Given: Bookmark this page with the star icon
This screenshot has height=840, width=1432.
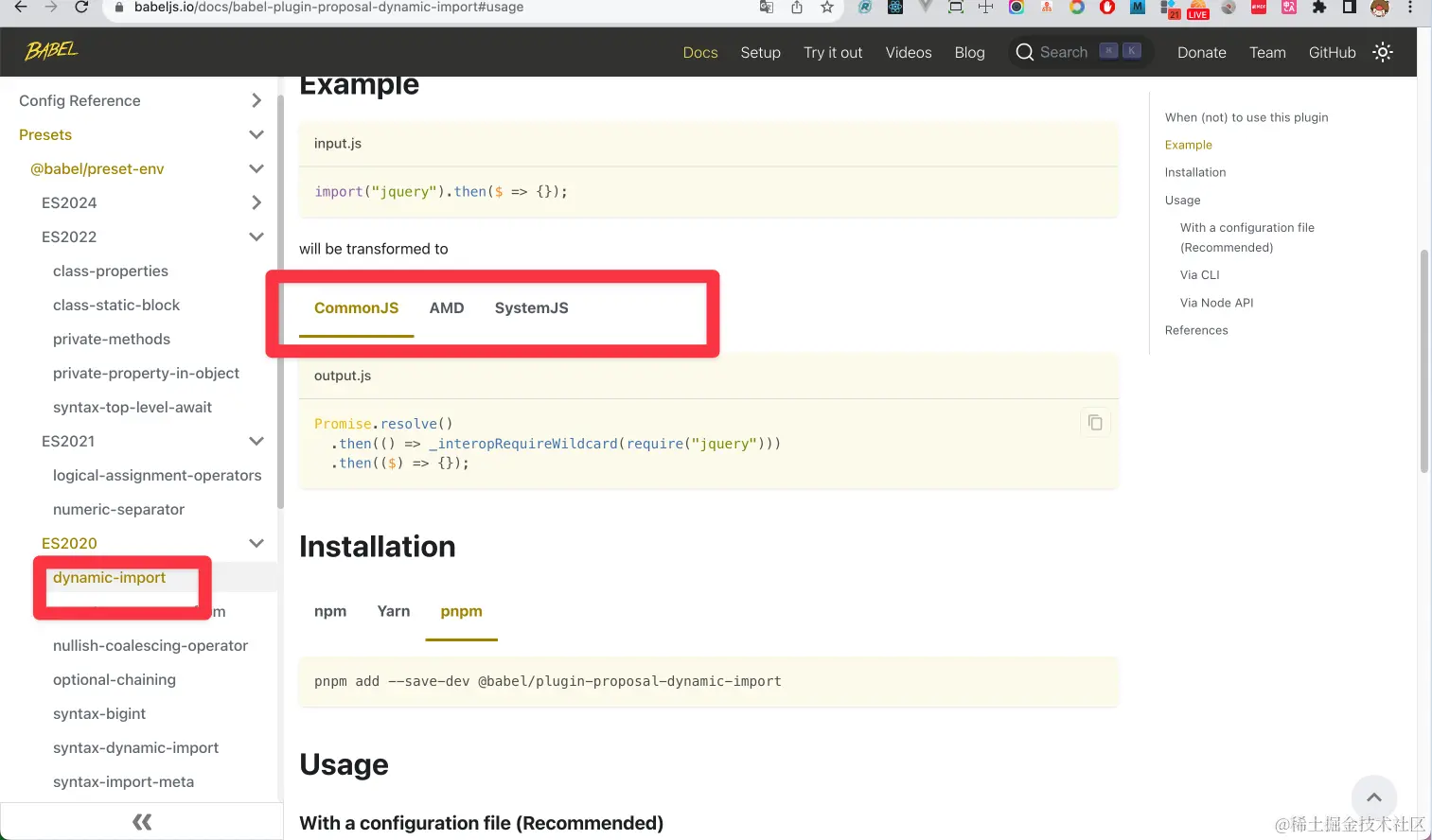Looking at the screenshot, I should pos(827,7).
